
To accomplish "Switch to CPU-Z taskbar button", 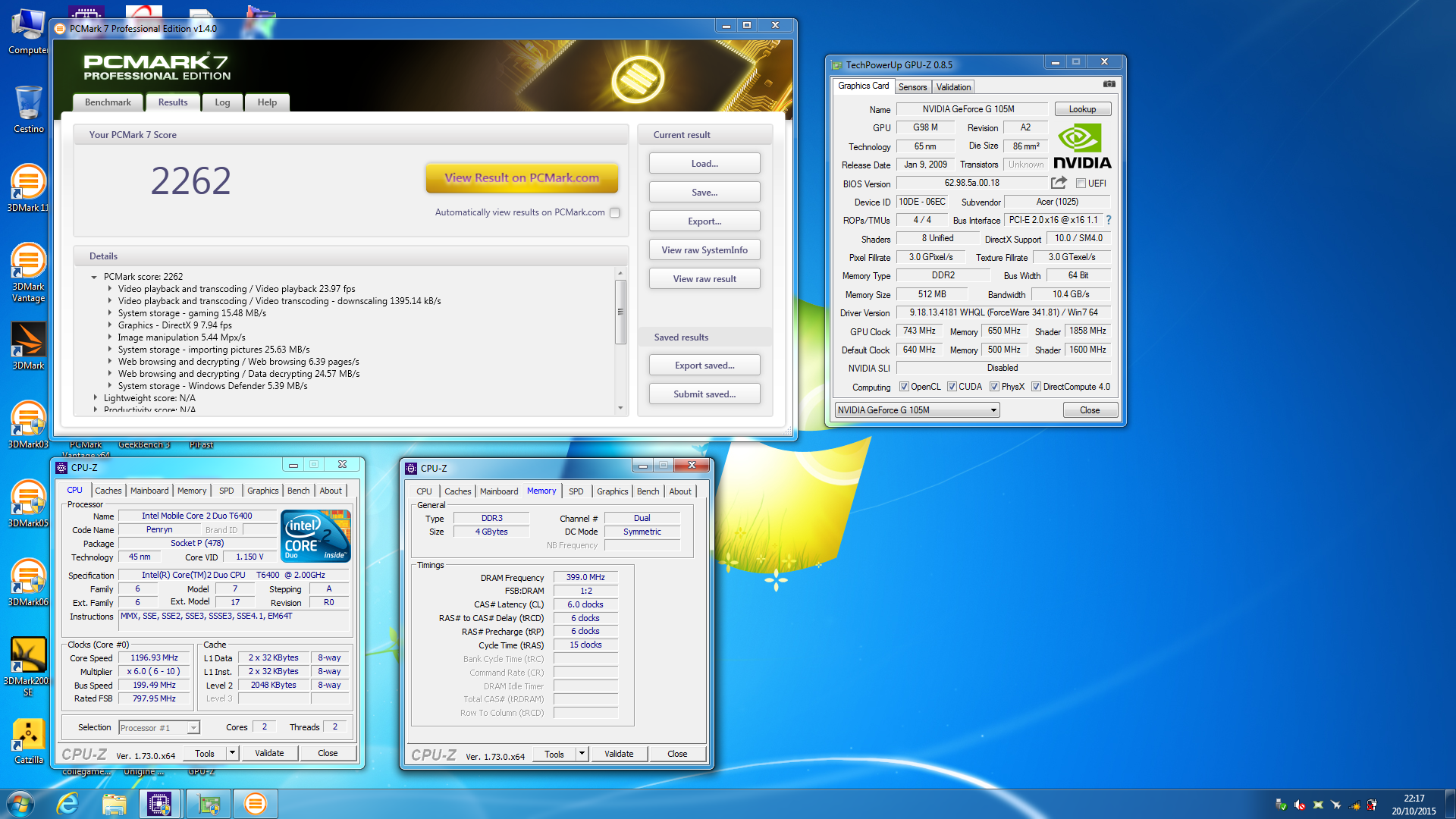I will click(159, 804).
